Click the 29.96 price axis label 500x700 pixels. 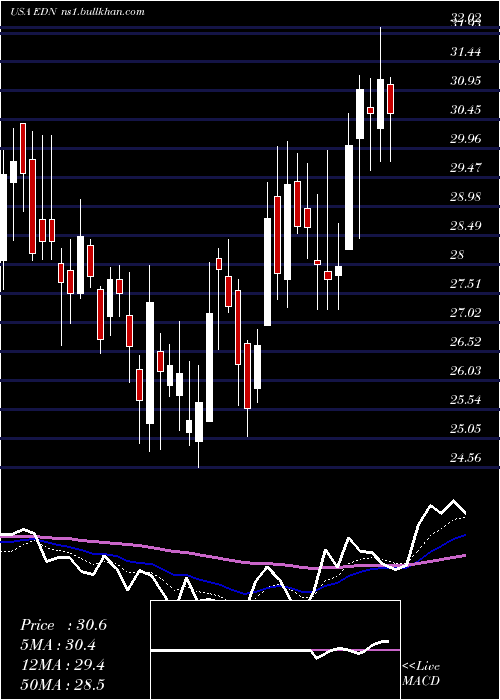(x=466, y=139)
